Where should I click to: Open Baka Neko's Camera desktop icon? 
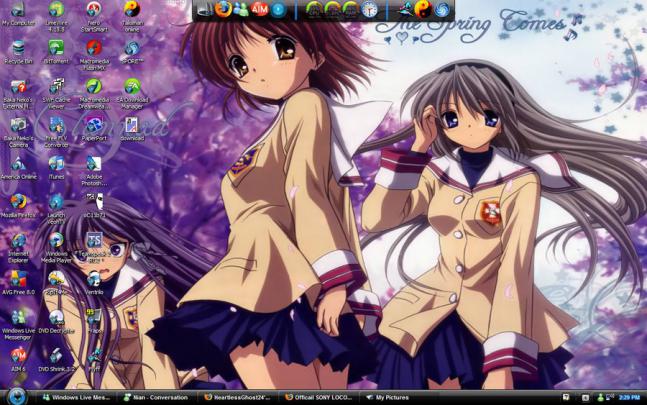point(18,132)
